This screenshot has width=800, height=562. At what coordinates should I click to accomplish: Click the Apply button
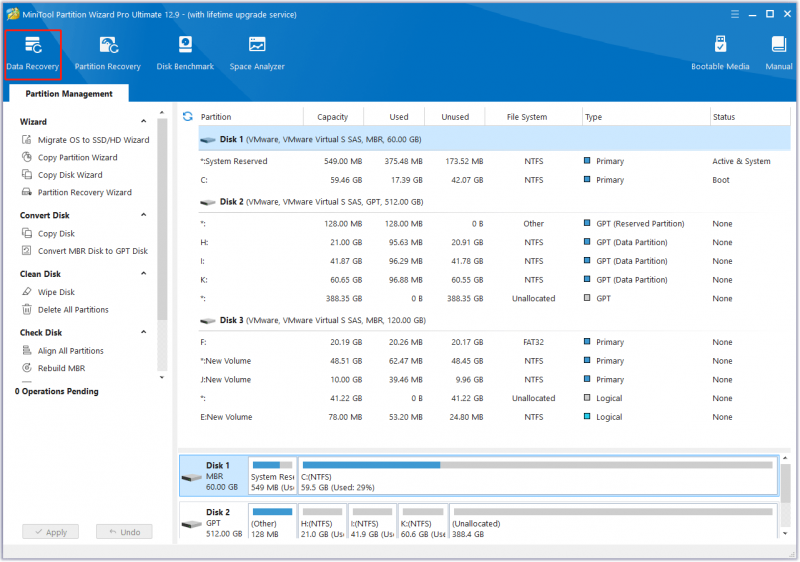[x=51, y=532]
